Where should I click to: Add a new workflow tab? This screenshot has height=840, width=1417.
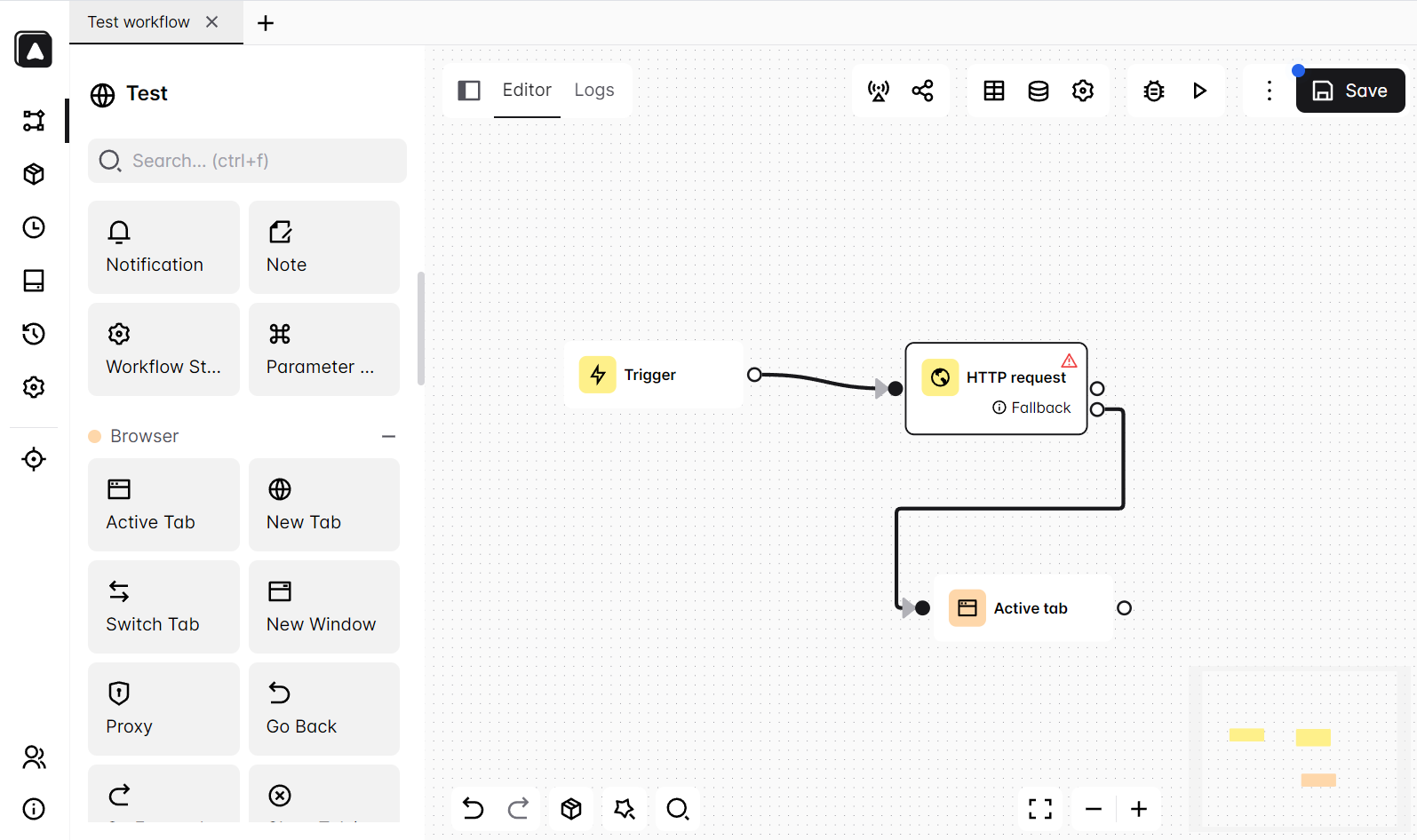[x=266, y=23]
